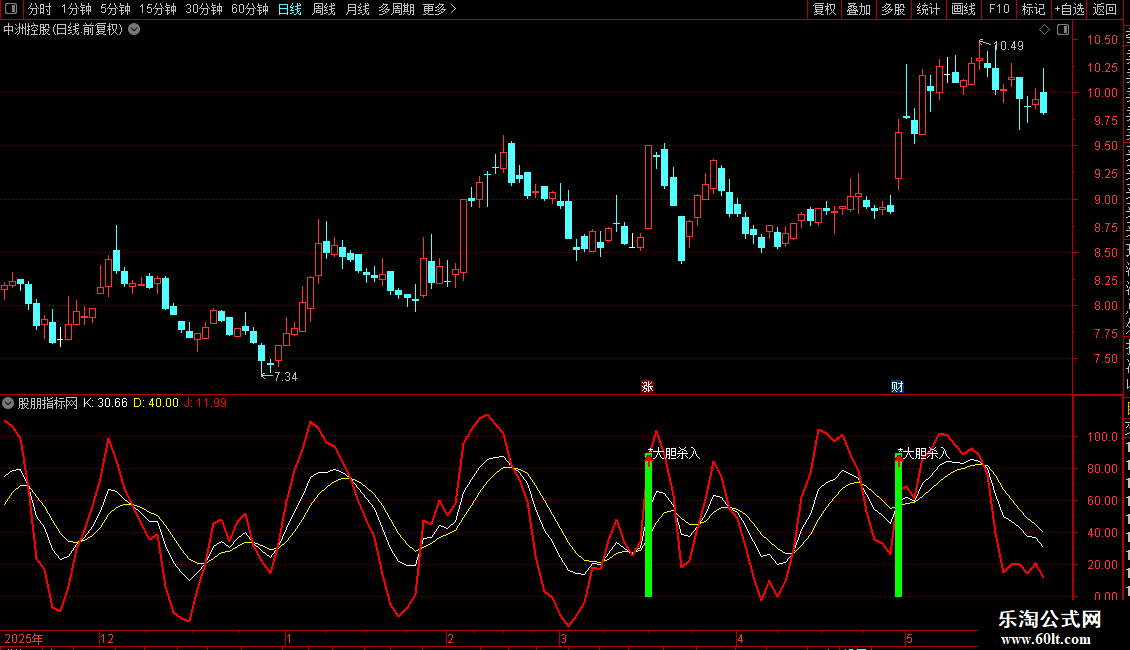Viewport: 1130px width, 650px height.
Task: Click the 2025年 timeline label
Action: pos(24,638)
